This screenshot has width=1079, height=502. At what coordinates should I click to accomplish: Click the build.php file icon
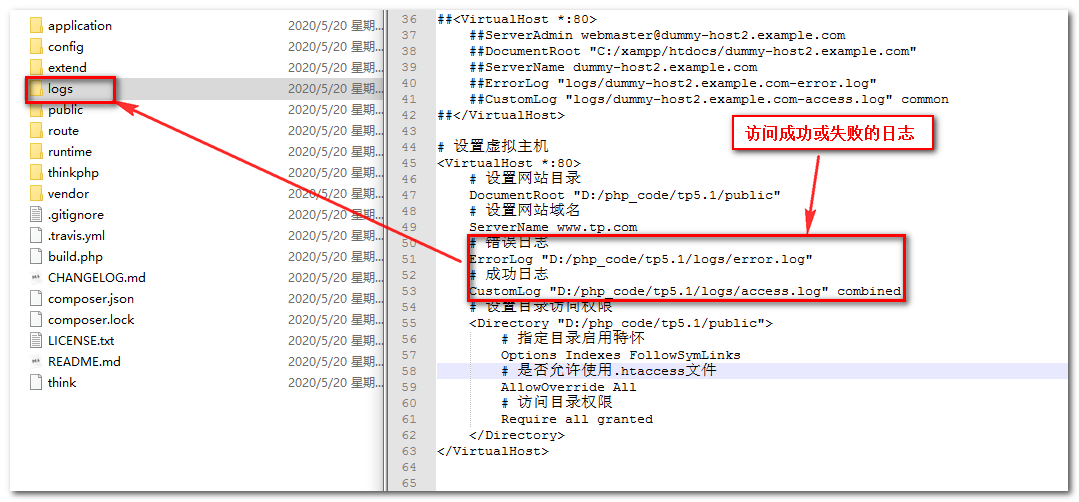(36, 257)
